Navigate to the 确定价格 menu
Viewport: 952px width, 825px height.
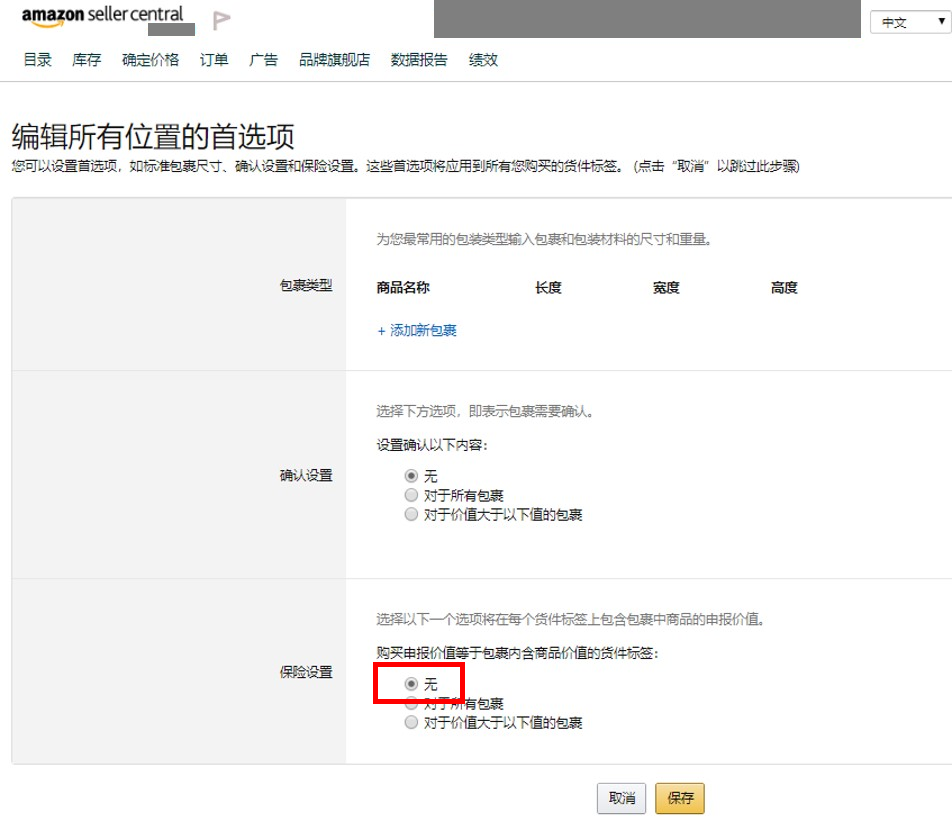[149, 60]
